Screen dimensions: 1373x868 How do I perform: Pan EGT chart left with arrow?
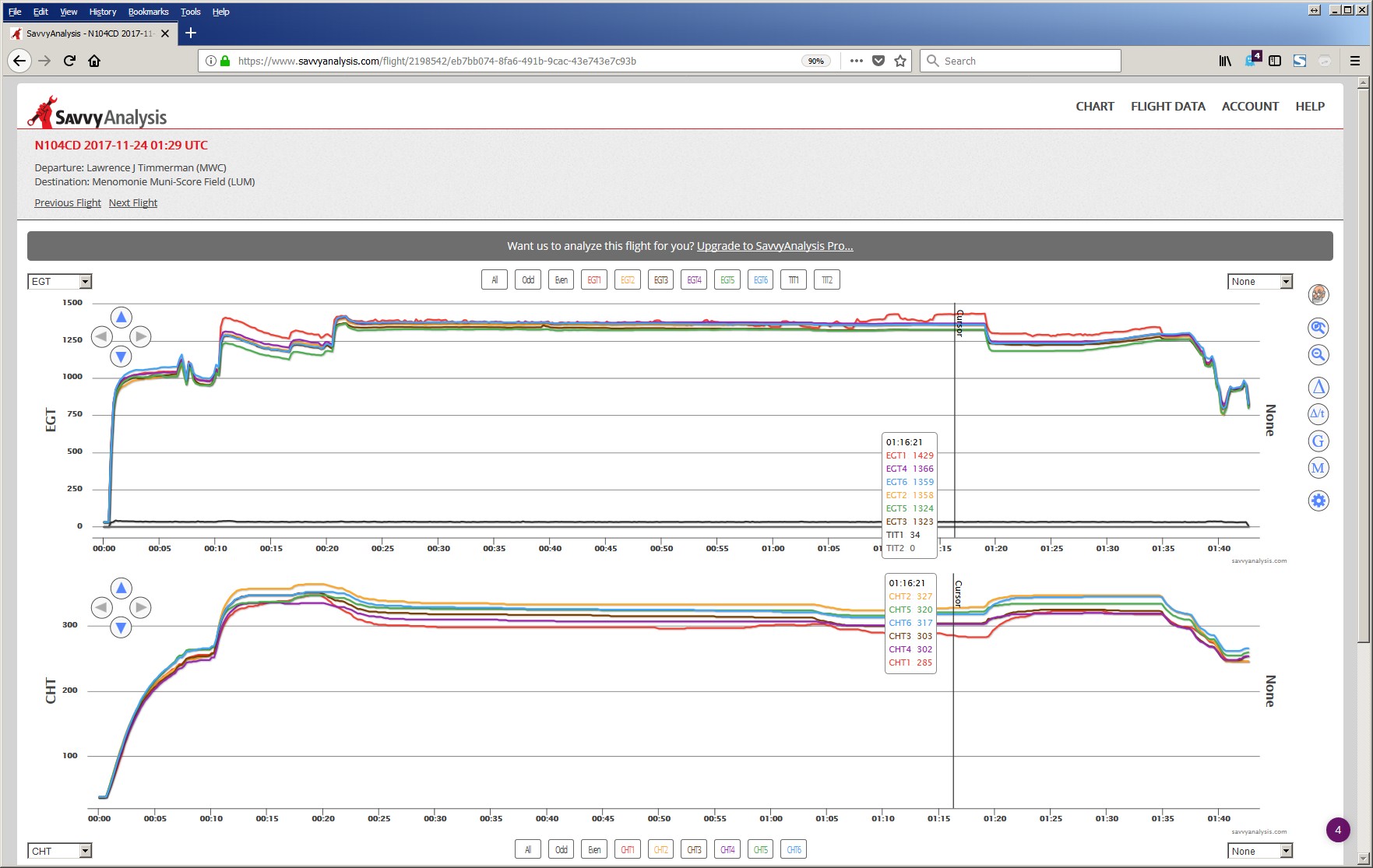pyautogui.click(x=101, y=336)
